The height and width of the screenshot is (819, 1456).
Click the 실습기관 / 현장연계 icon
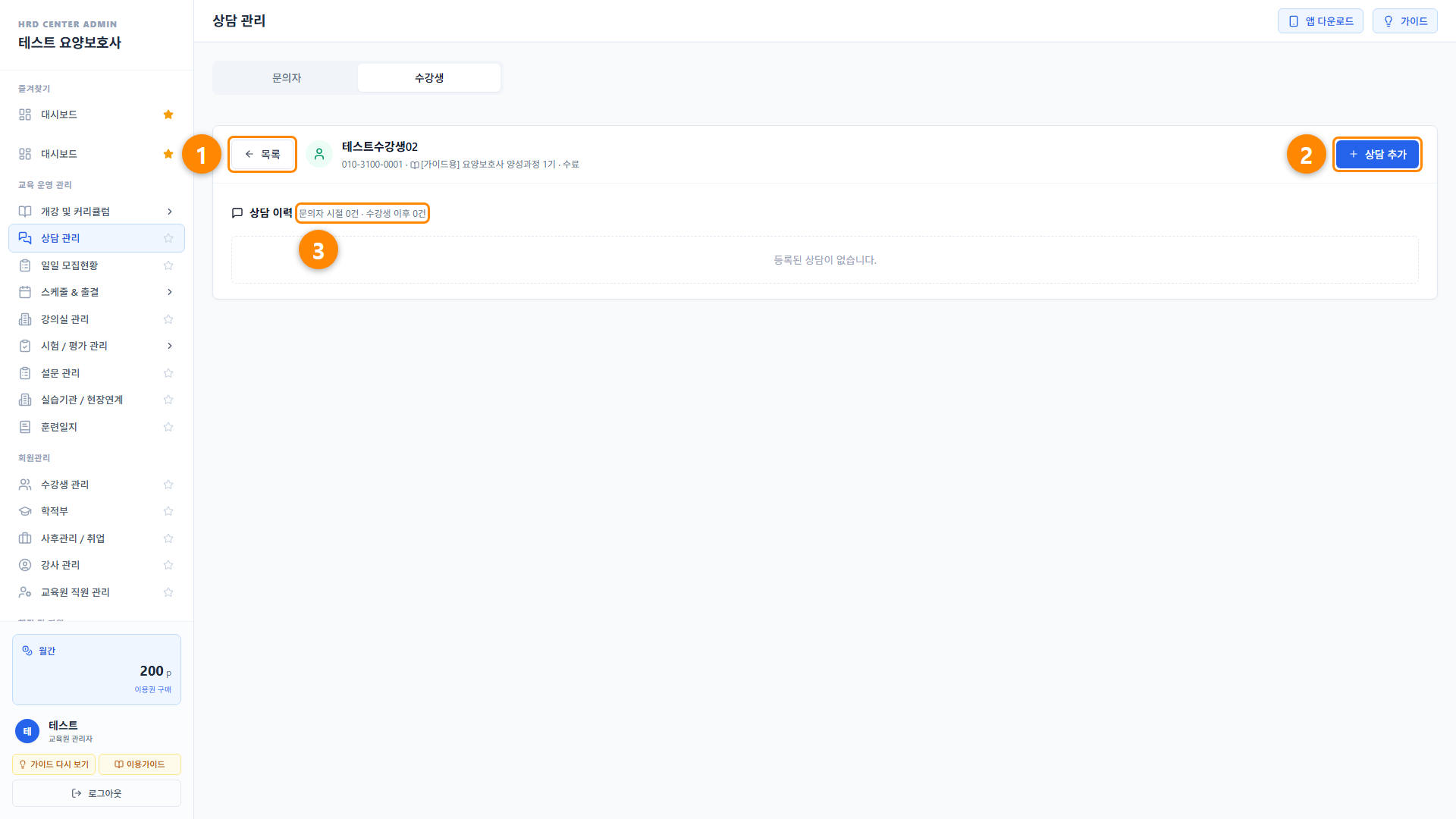25,400
